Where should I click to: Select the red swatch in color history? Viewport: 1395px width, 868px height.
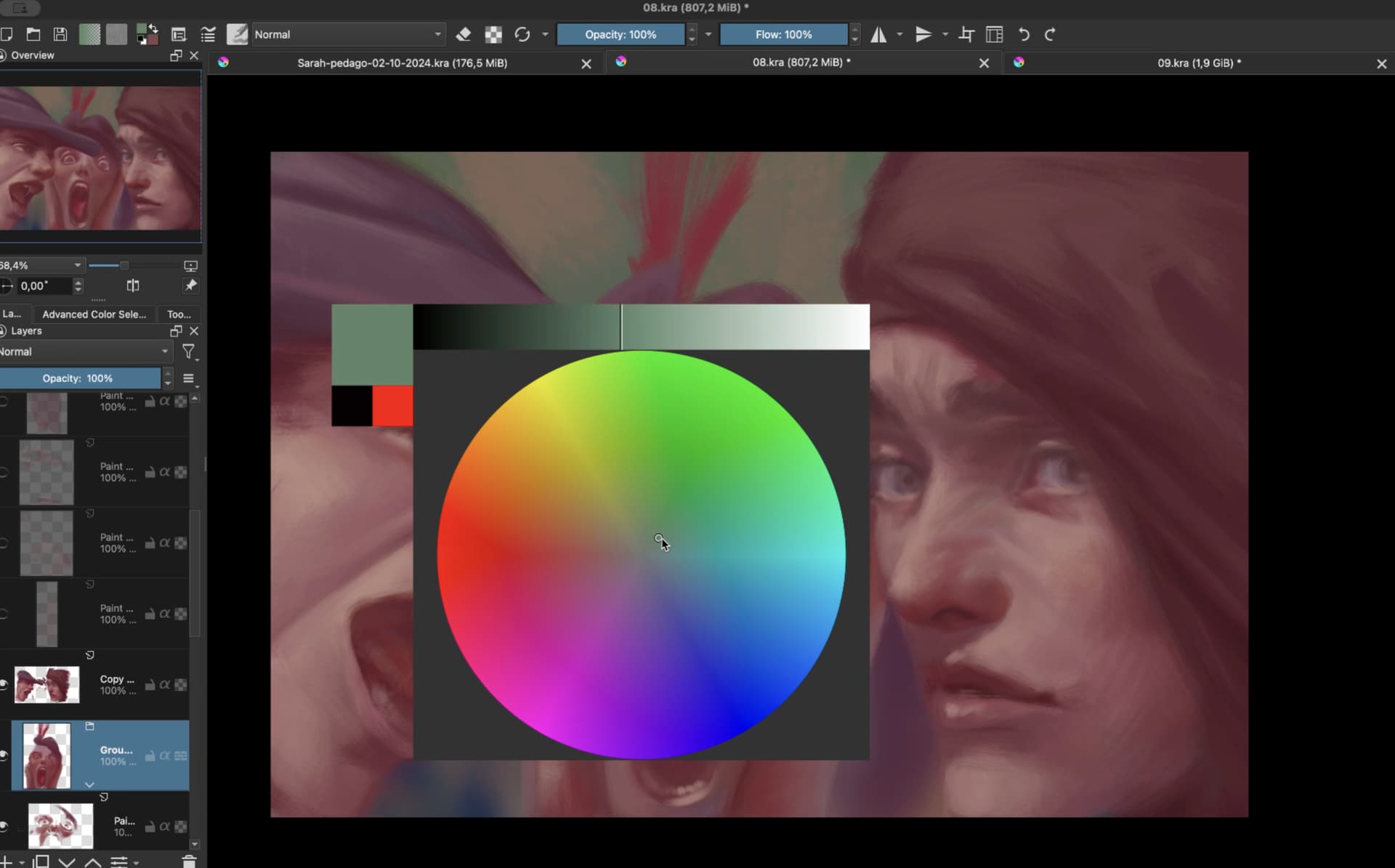pyautogui.click(x=392, y=405)
